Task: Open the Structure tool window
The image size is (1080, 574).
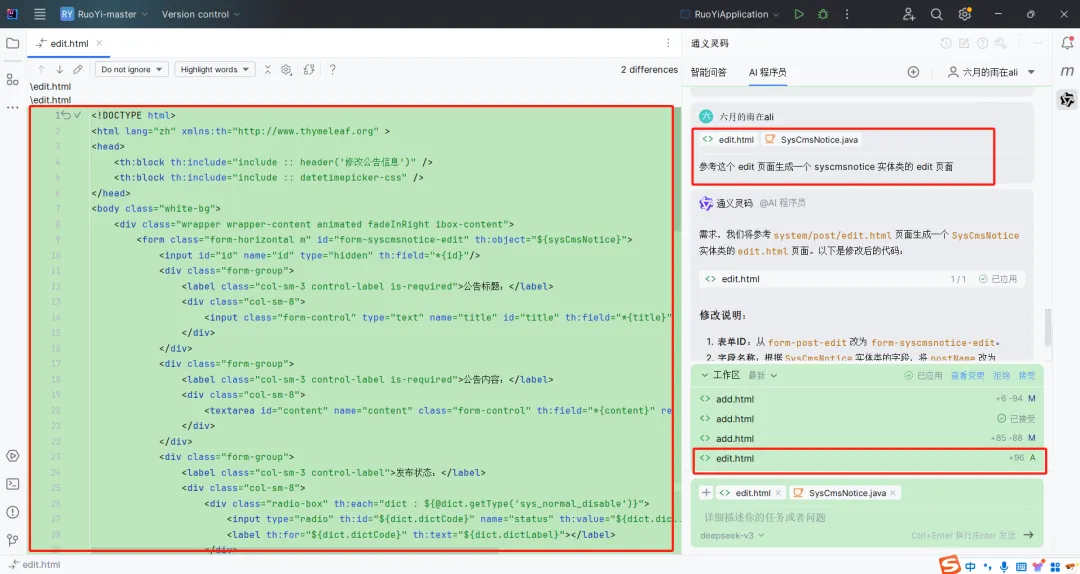Action: coord(12,79)
